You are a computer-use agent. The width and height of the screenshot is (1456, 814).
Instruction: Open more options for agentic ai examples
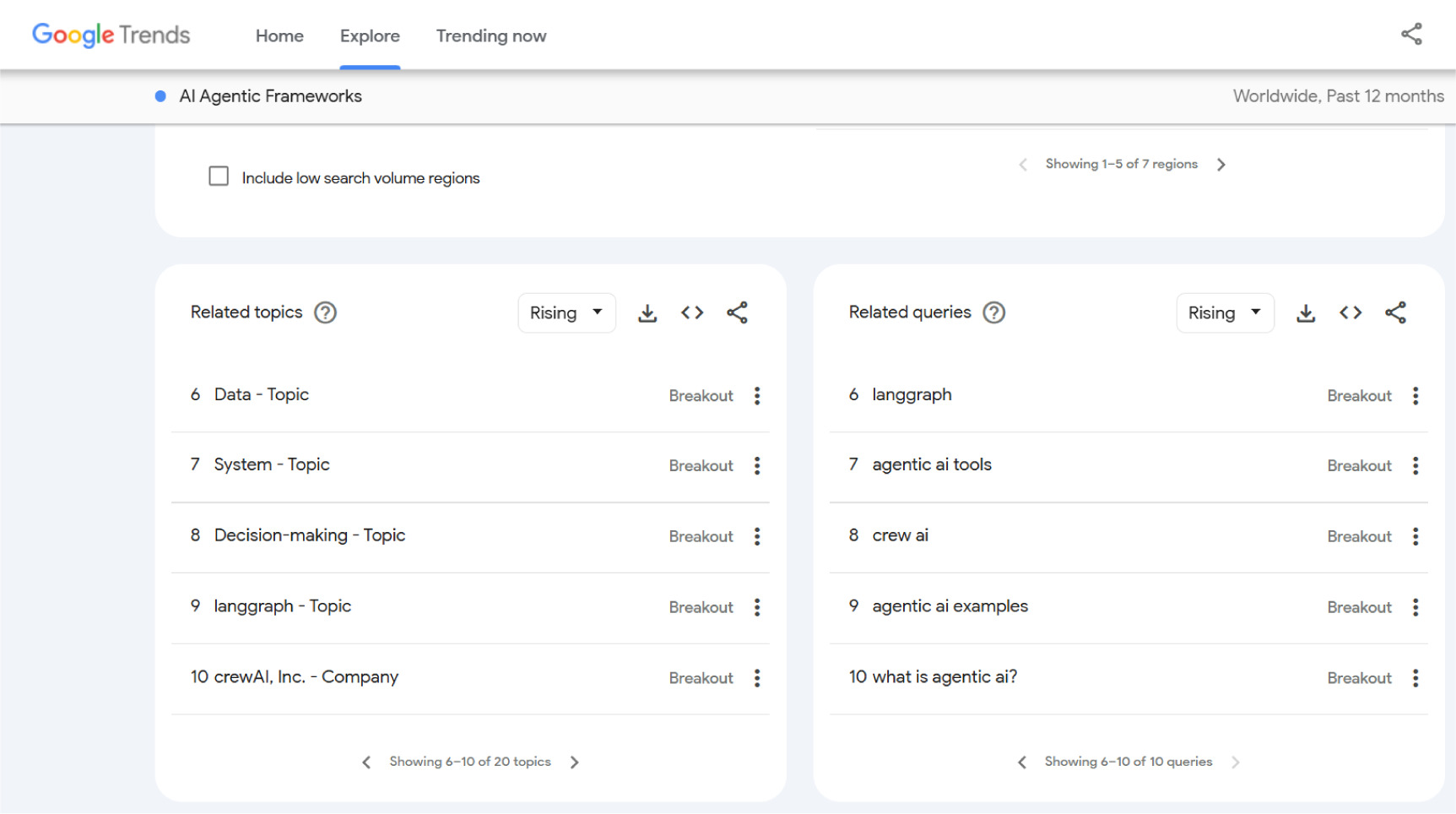[1415, 608]
